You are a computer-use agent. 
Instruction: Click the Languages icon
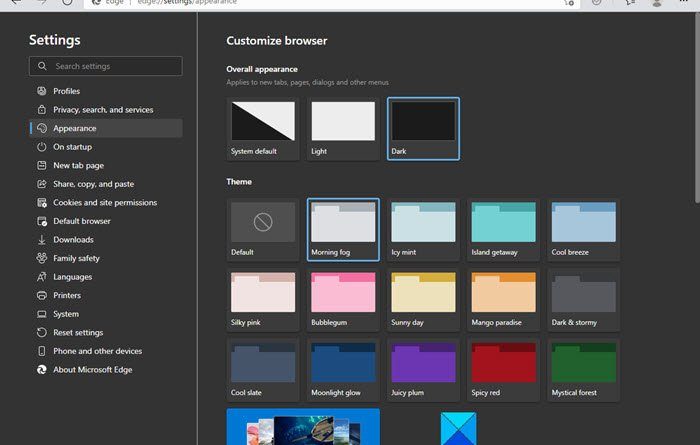coord(42,277)
